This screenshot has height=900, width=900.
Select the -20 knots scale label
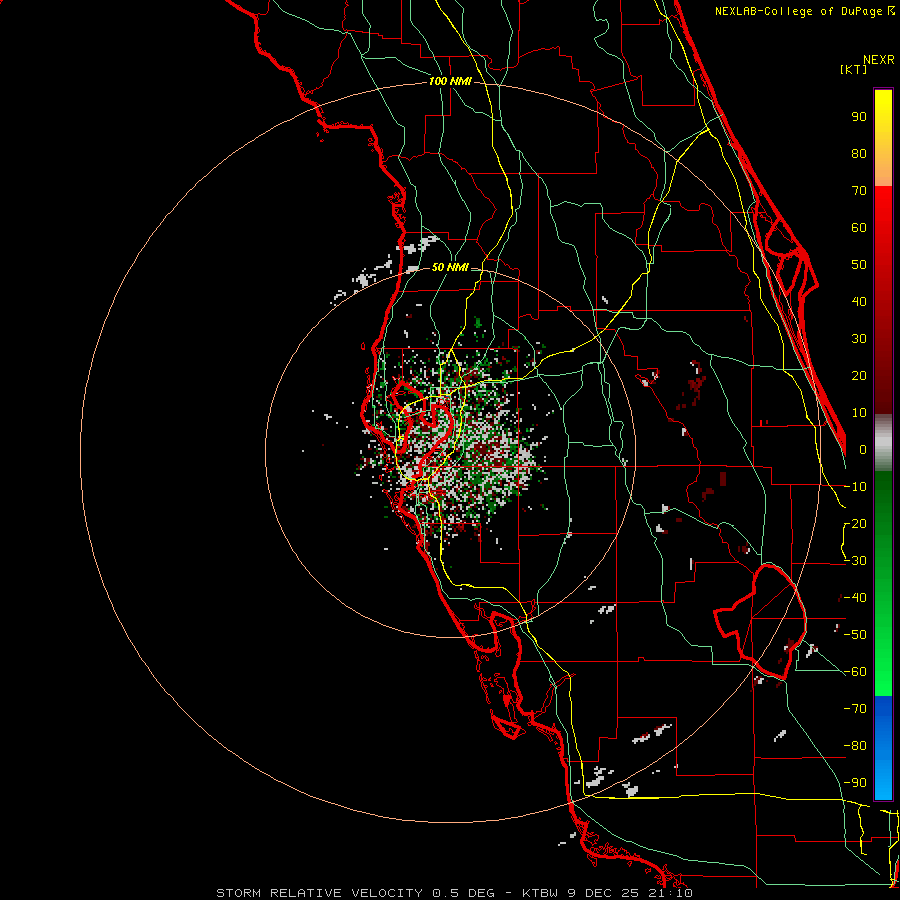[855, 524]
